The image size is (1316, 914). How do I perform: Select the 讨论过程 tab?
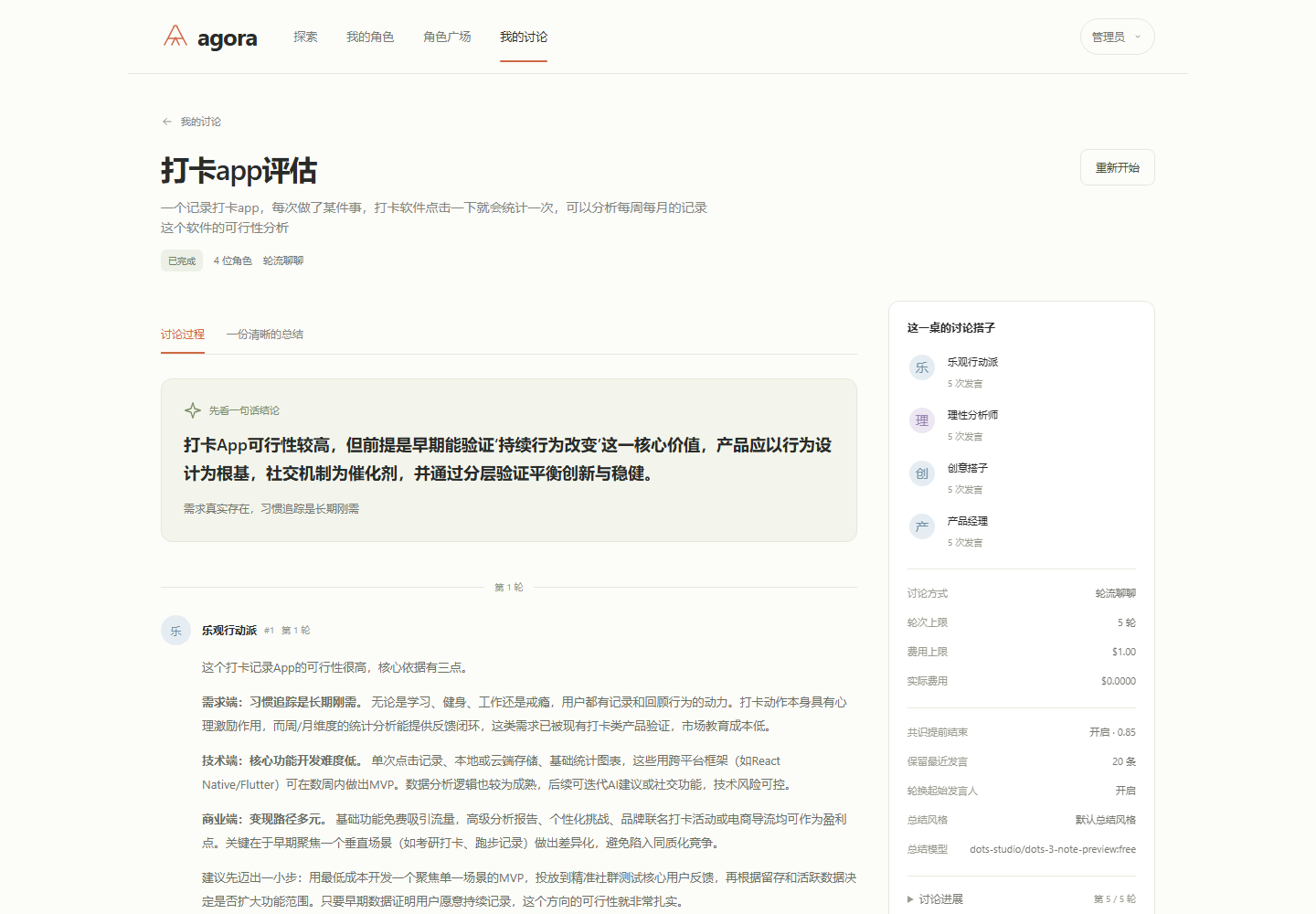pyautogui.click(x=183, y=335)
